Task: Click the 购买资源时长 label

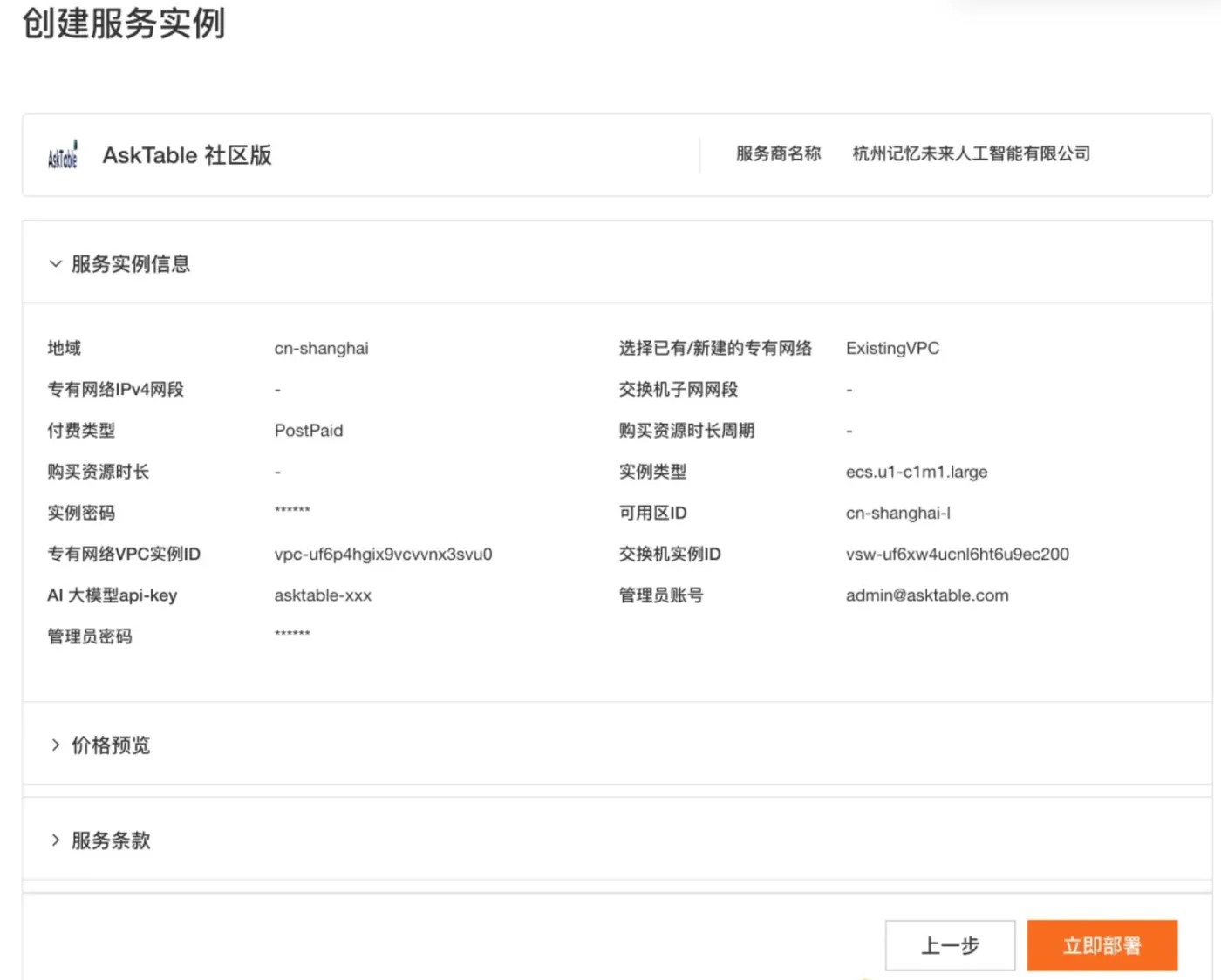Action: (x=98, y=472)
